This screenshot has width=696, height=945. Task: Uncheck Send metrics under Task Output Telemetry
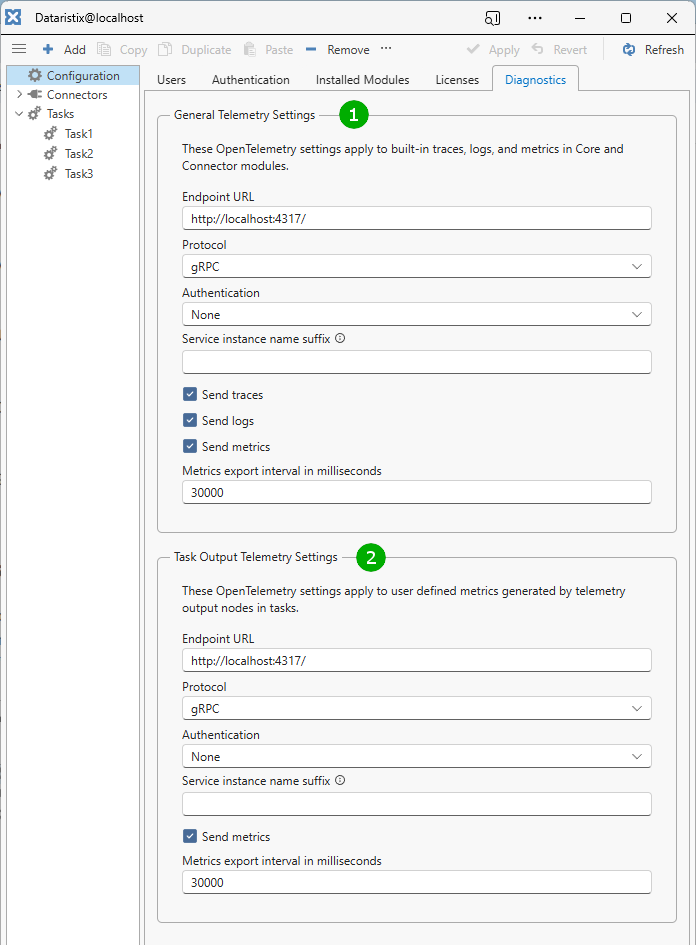pyautogui.click(x=189, y=836)
